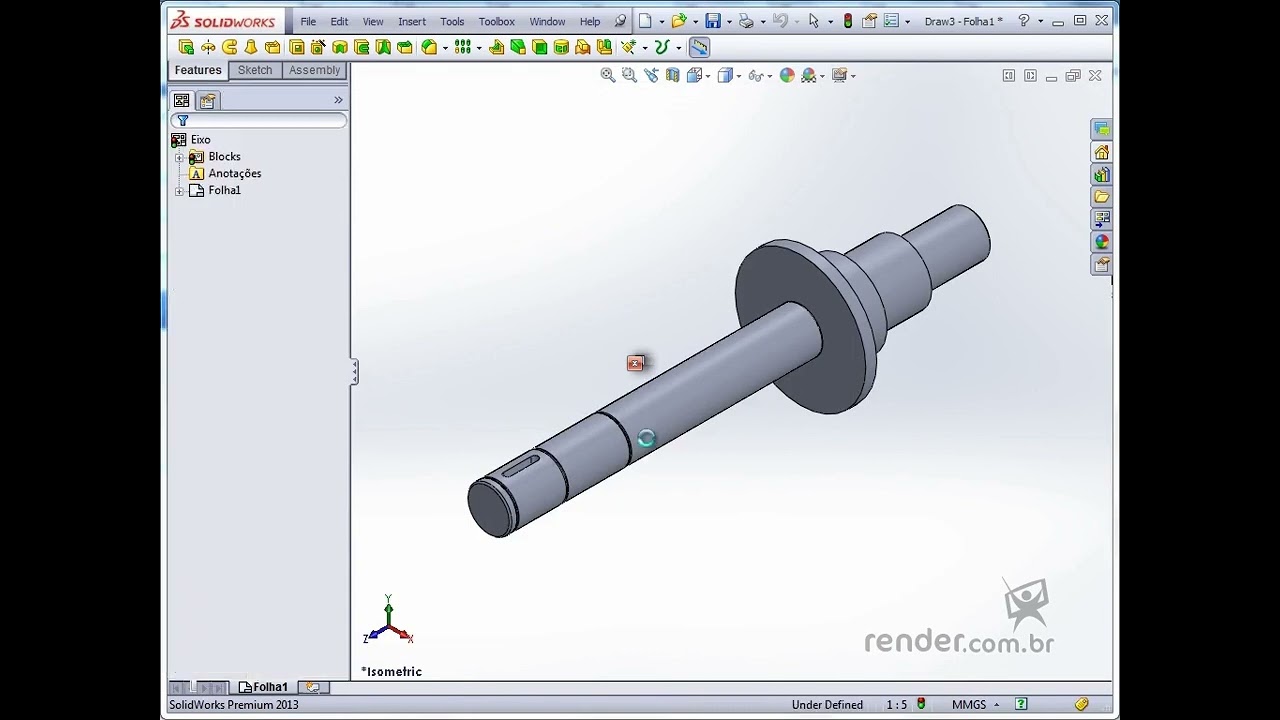Click the Rebuild traffic light icon
Viewport: 1280px width, 720px height.
point(848,21)
